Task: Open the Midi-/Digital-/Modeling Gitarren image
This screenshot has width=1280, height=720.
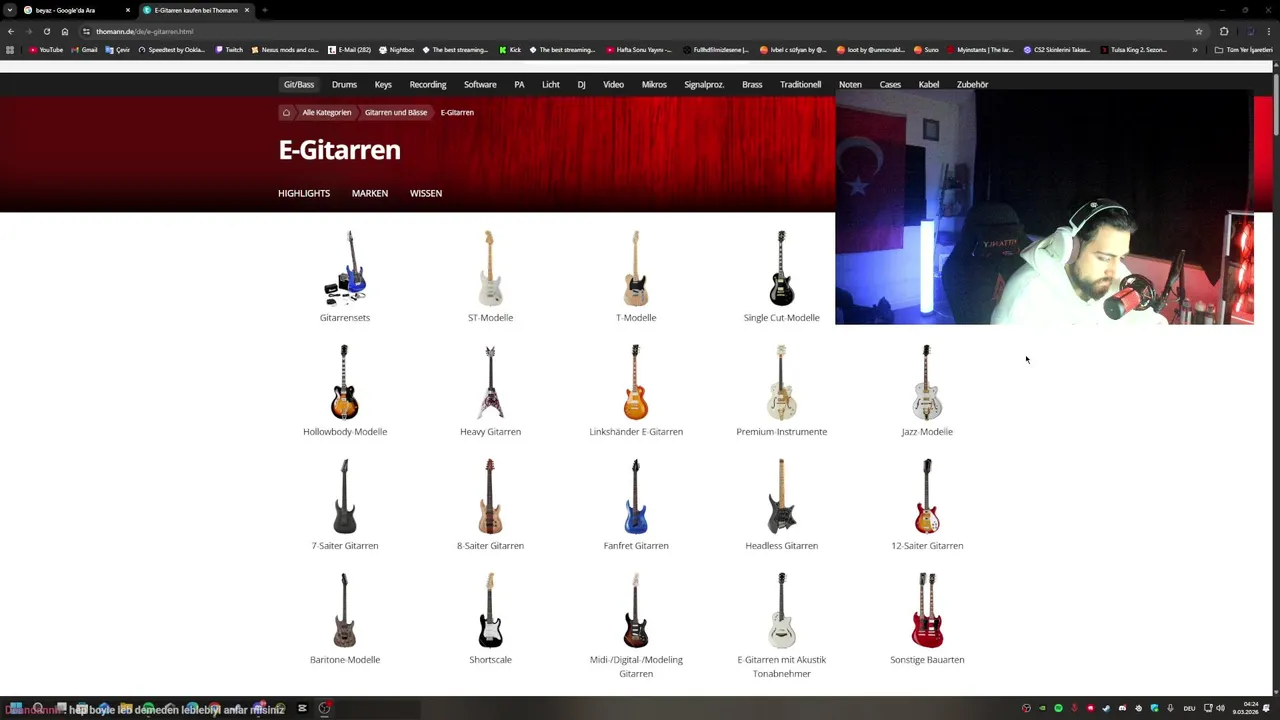Action: [x=636, y=610]
